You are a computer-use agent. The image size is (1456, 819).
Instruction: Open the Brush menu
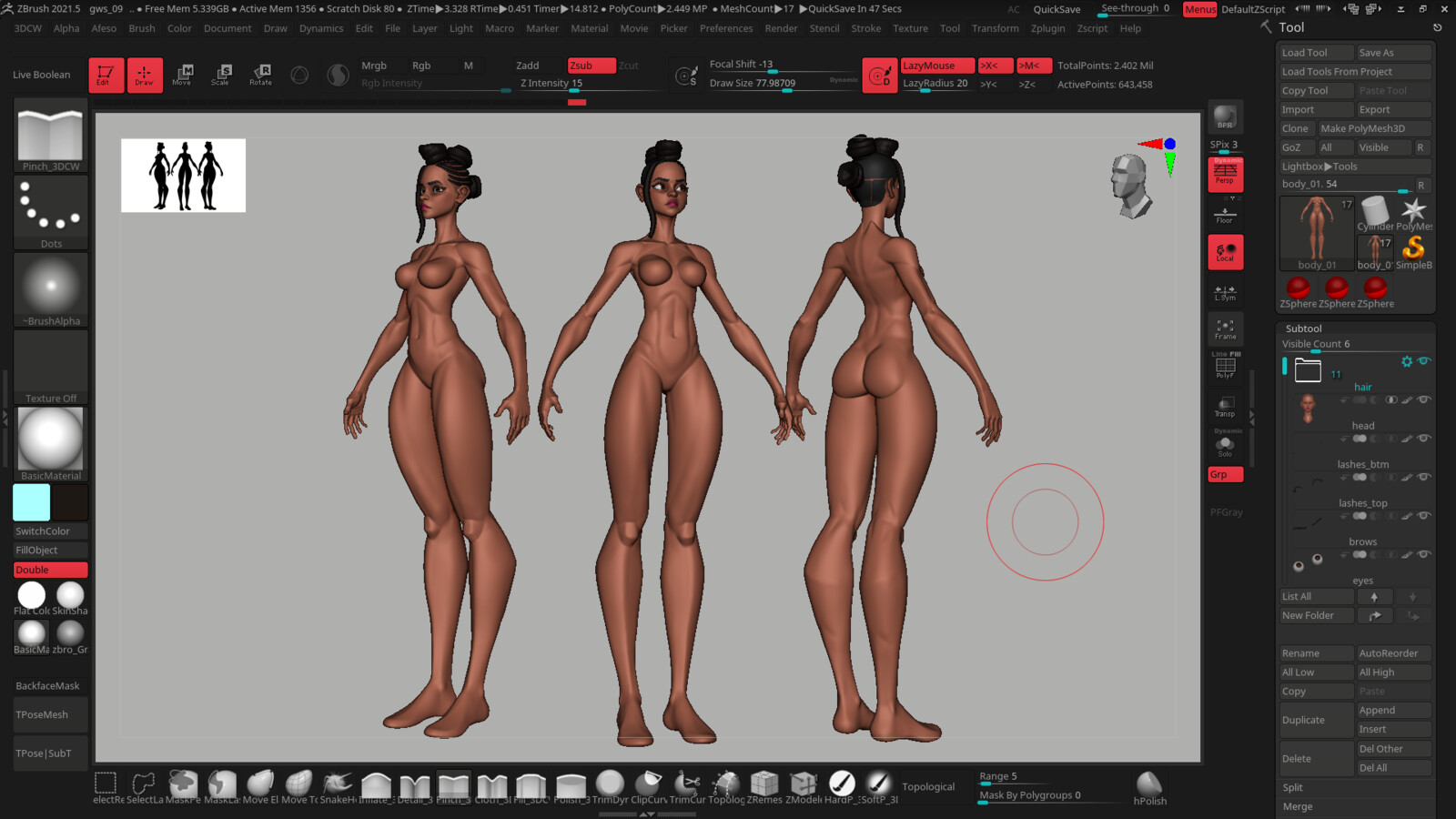[x=142, y=28]
